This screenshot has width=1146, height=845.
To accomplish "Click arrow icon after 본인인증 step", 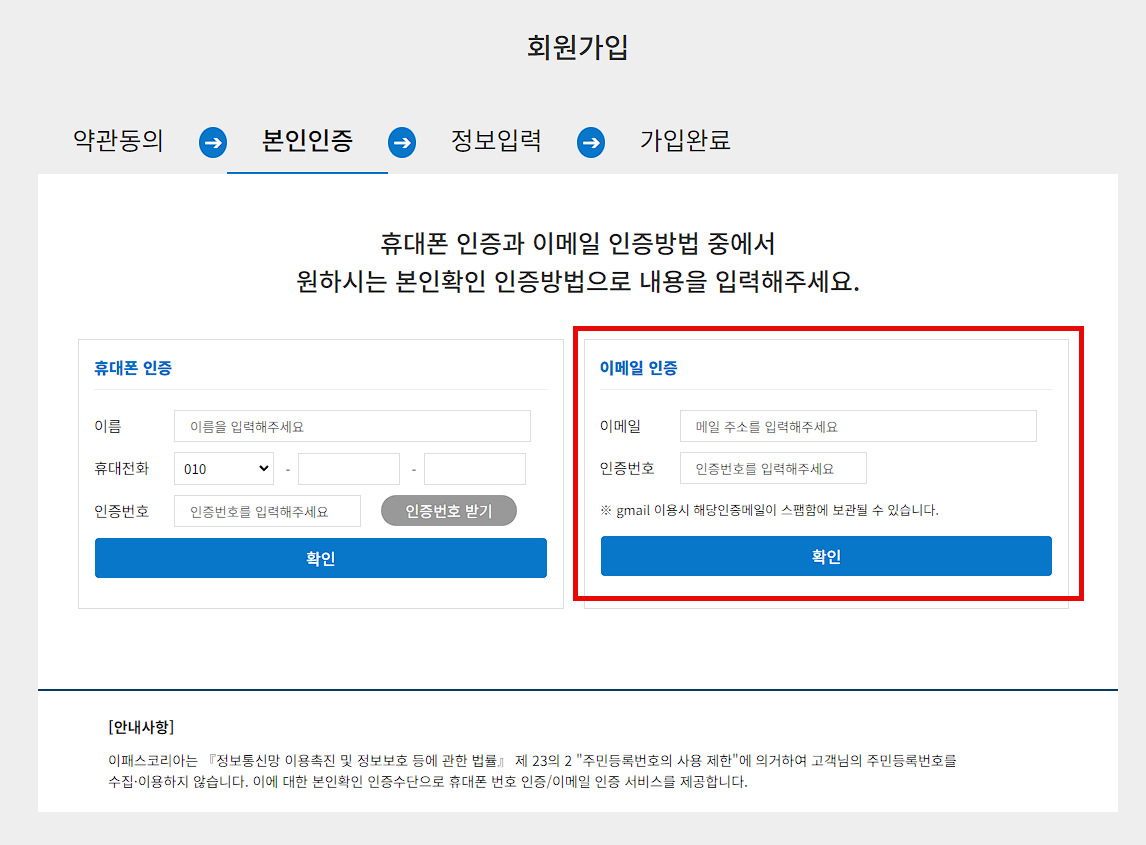I will tap(402, 143).
